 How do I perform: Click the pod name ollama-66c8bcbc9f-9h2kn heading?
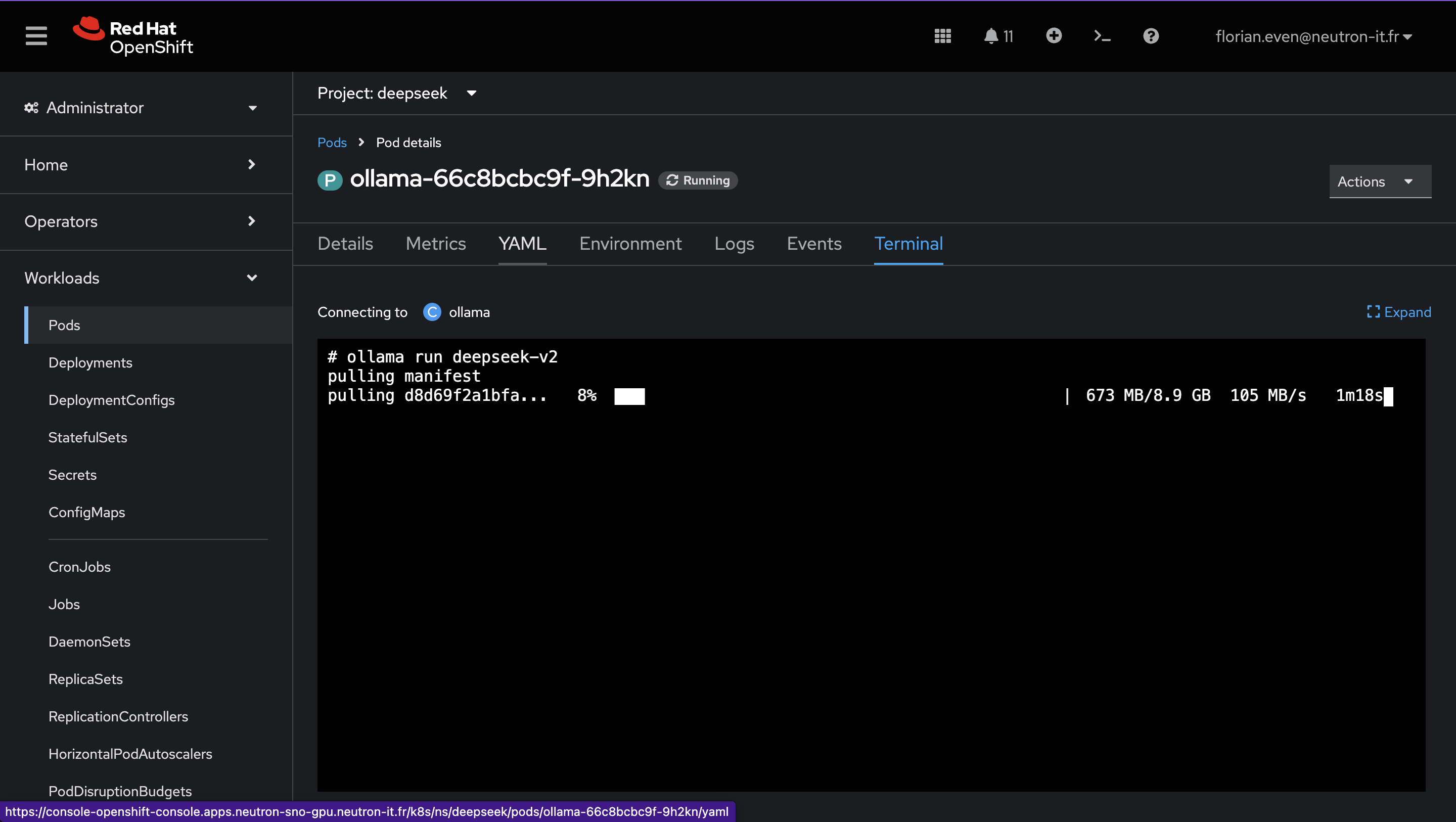(x=499, y=178)
